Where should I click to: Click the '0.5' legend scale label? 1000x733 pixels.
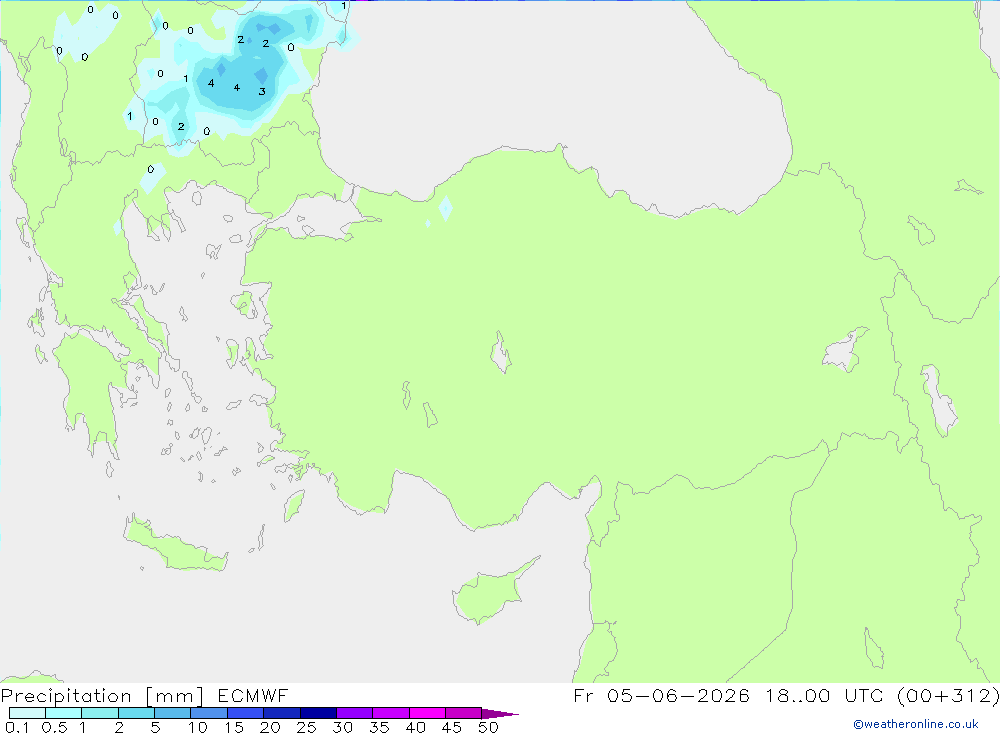[x=54, y=727]
